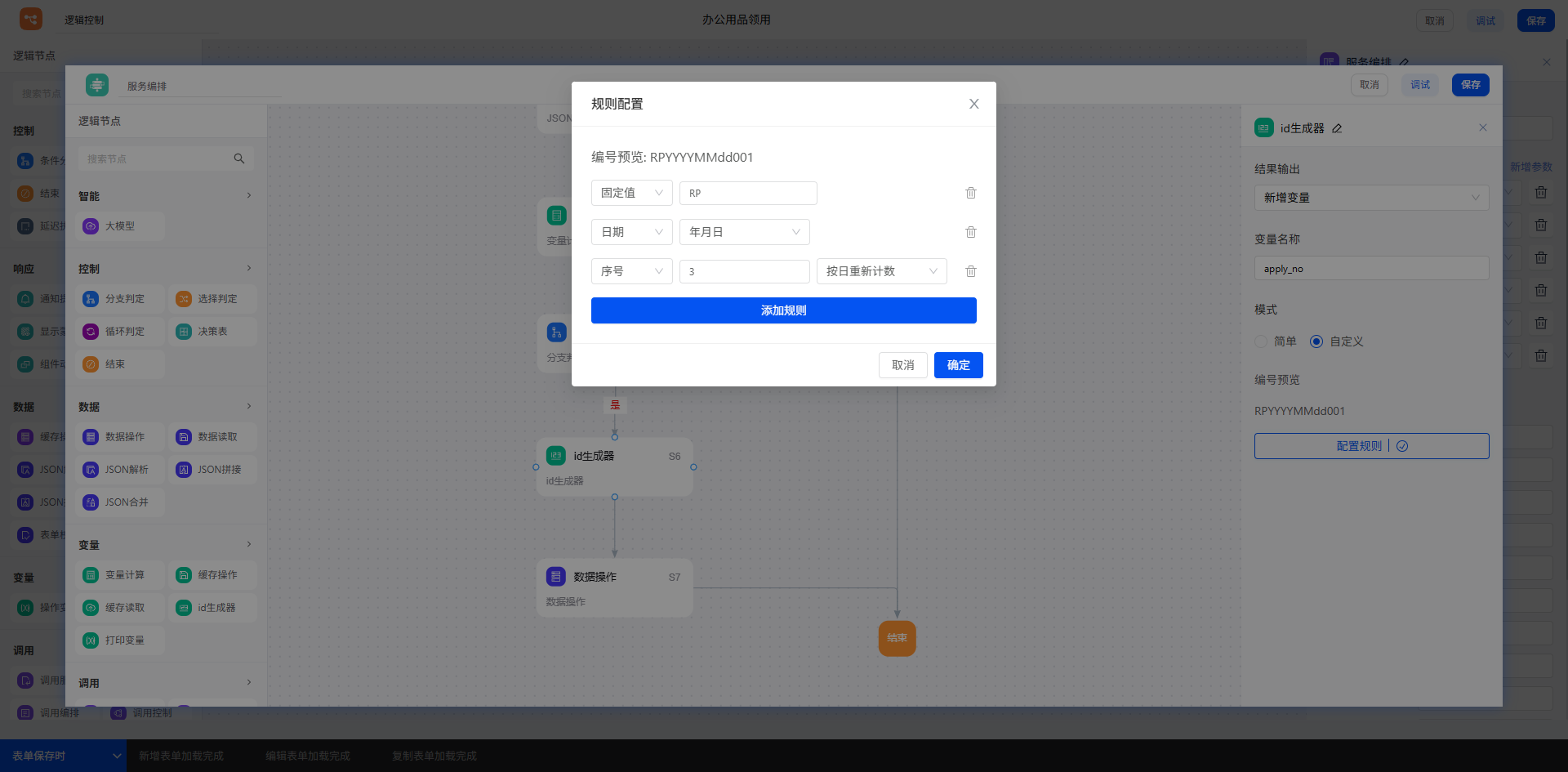The image size is (1568, 772).
Task: Select the 分支判定 node icon
Action: click(91, 299)
